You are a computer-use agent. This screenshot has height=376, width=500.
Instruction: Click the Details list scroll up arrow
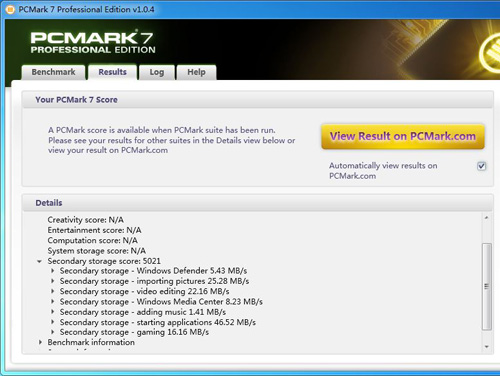487,218
